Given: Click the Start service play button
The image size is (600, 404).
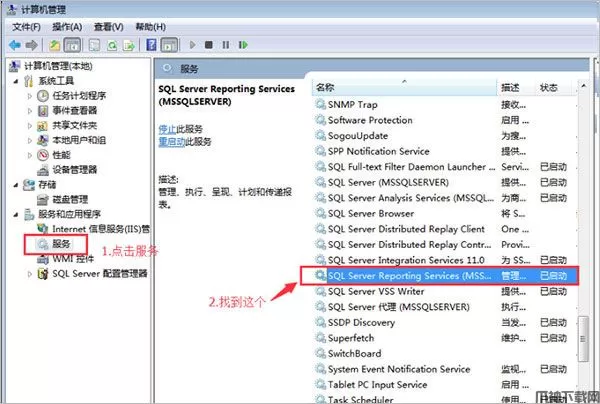Looking at the screenshot, I should pyautogui.click(x=192, y=45).
